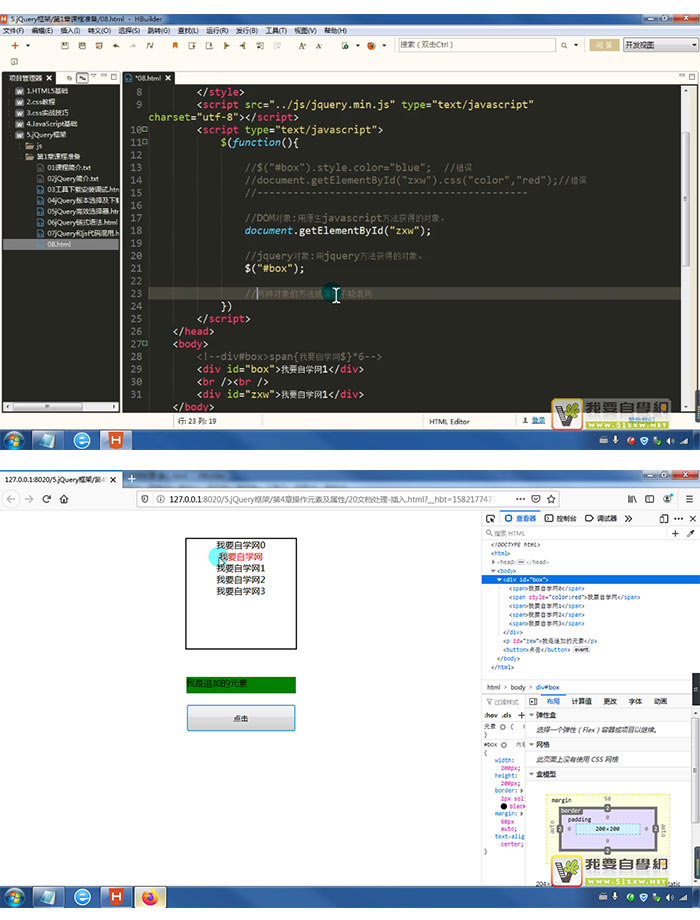This screenshot has height=920, width=700.
Task: Click the Pocket save icon in address bar
Action: 536,499
